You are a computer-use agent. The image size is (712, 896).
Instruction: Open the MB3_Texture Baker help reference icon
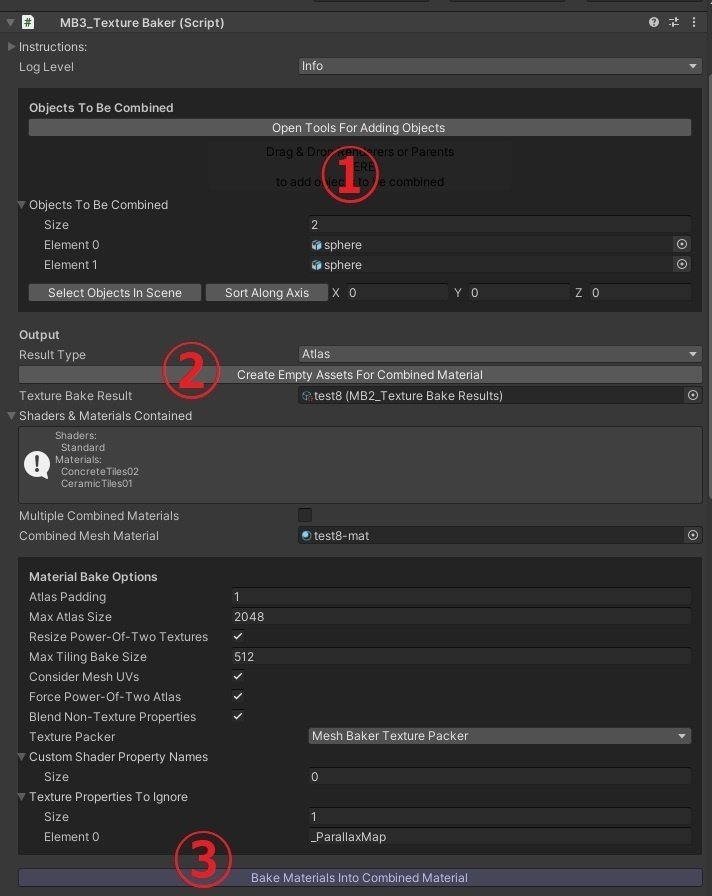(x=654, y=22)
